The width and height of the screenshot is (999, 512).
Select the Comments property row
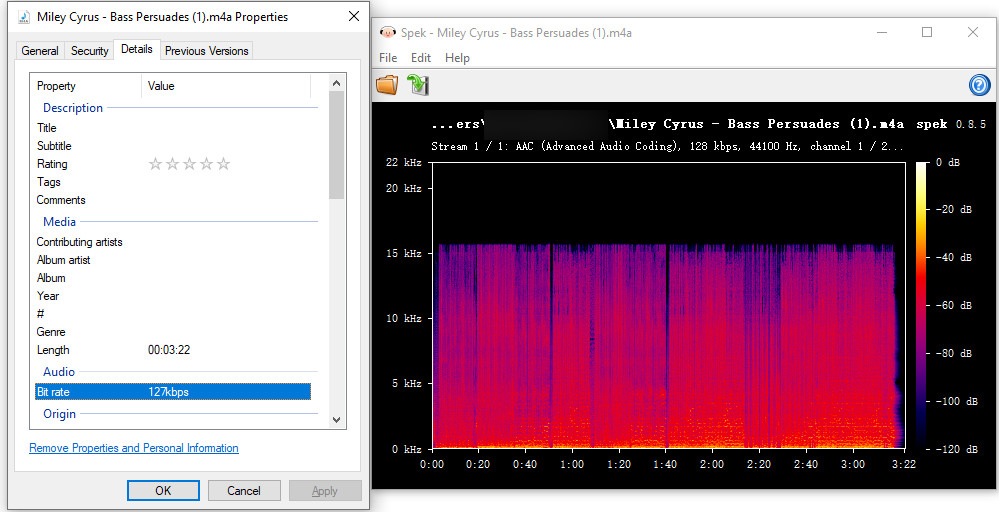[173, 200]
